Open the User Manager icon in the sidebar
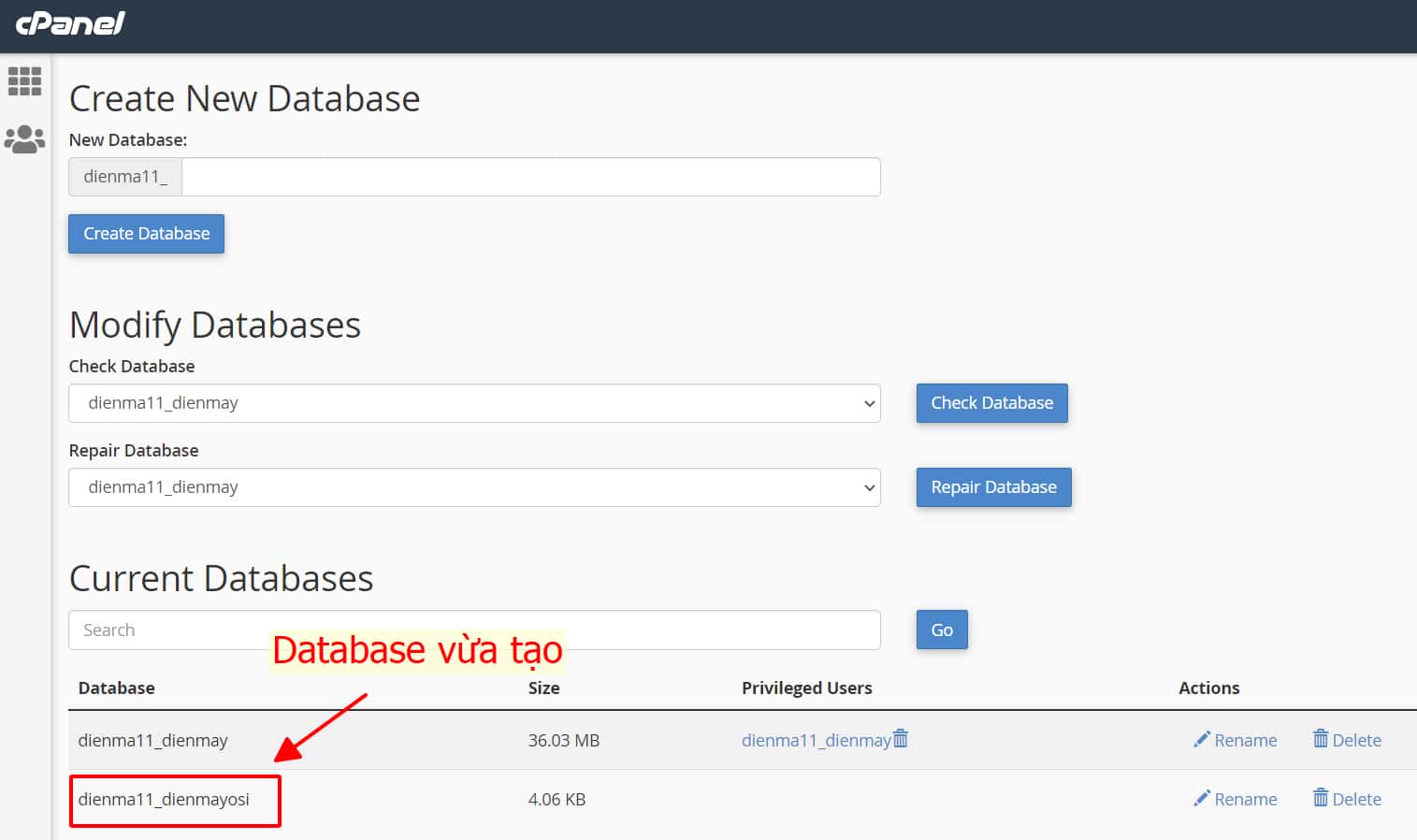The width and height of the screenshot is (1417, 840). 24,138
